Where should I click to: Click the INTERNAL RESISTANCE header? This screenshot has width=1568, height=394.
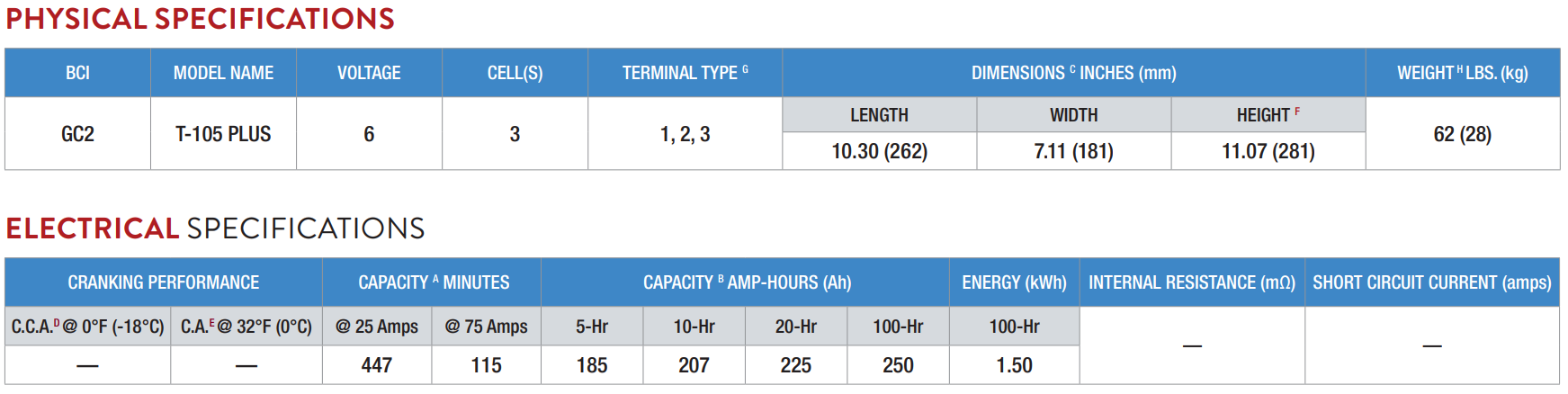click(1192, 282)
